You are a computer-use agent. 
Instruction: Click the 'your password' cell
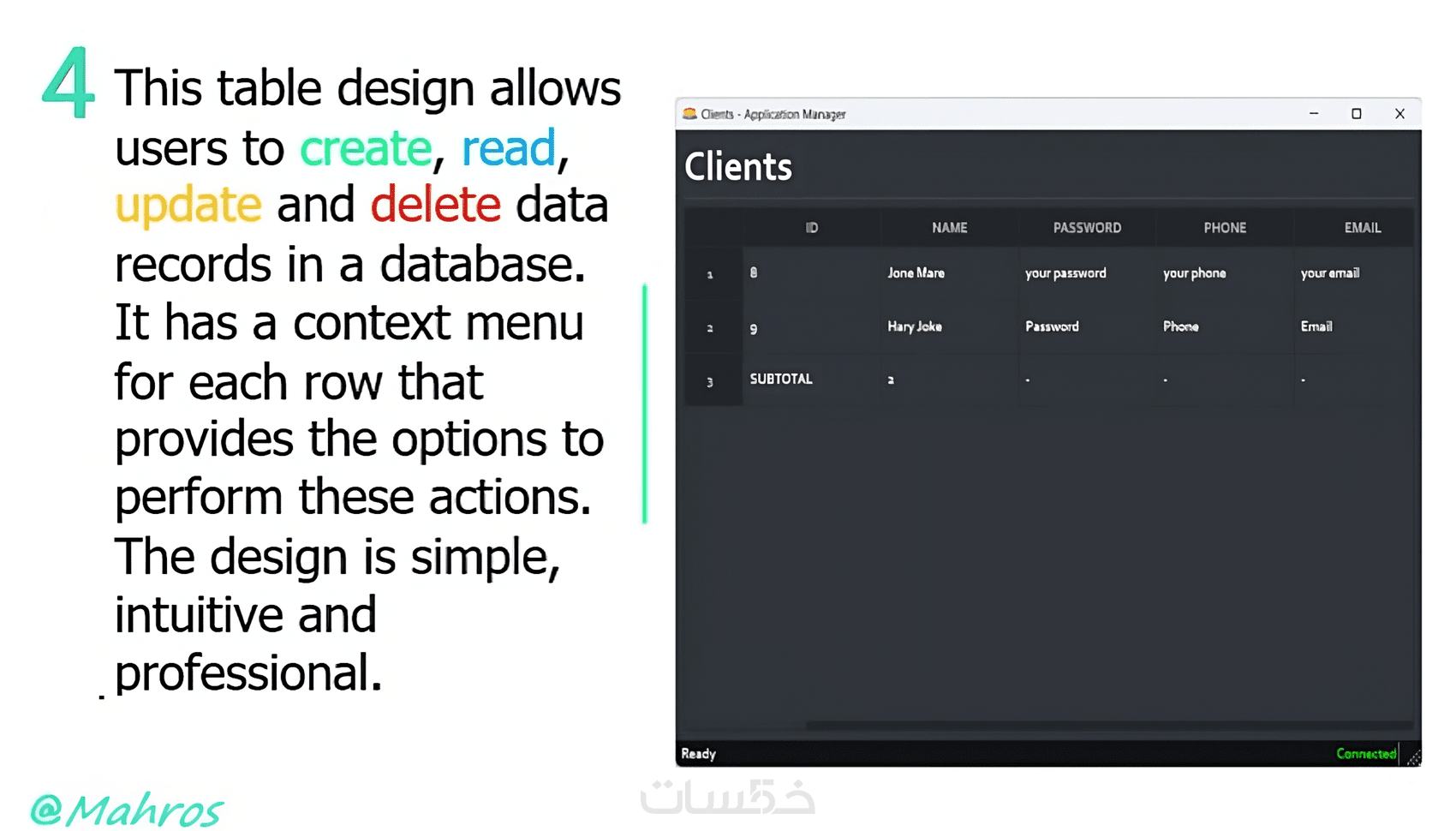coord(1087,273)
